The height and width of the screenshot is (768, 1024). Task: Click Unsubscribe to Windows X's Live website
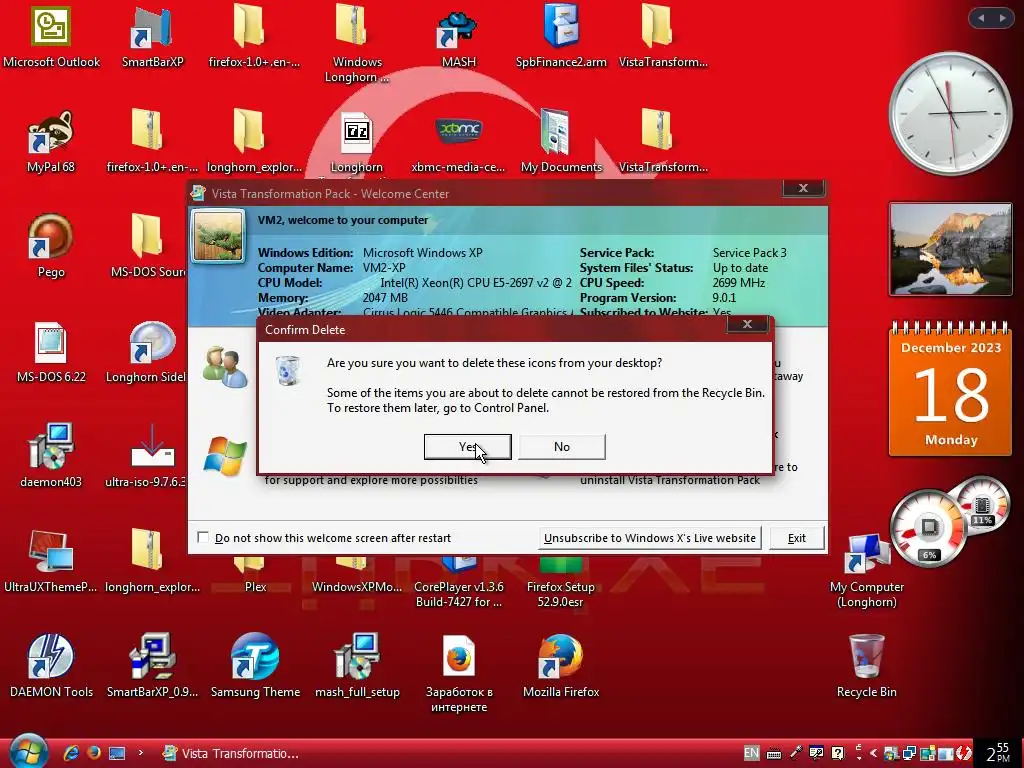[650, 538]
